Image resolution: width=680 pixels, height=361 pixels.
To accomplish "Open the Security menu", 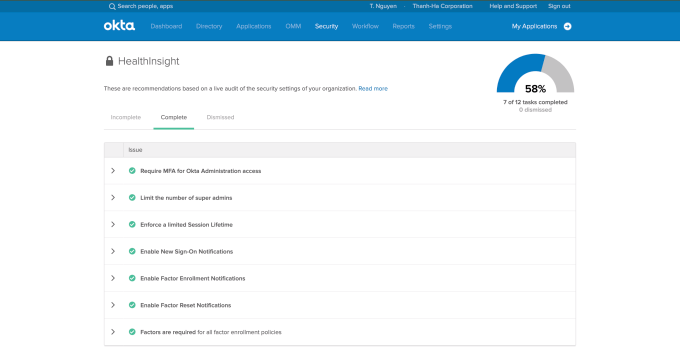I will 327,26.
